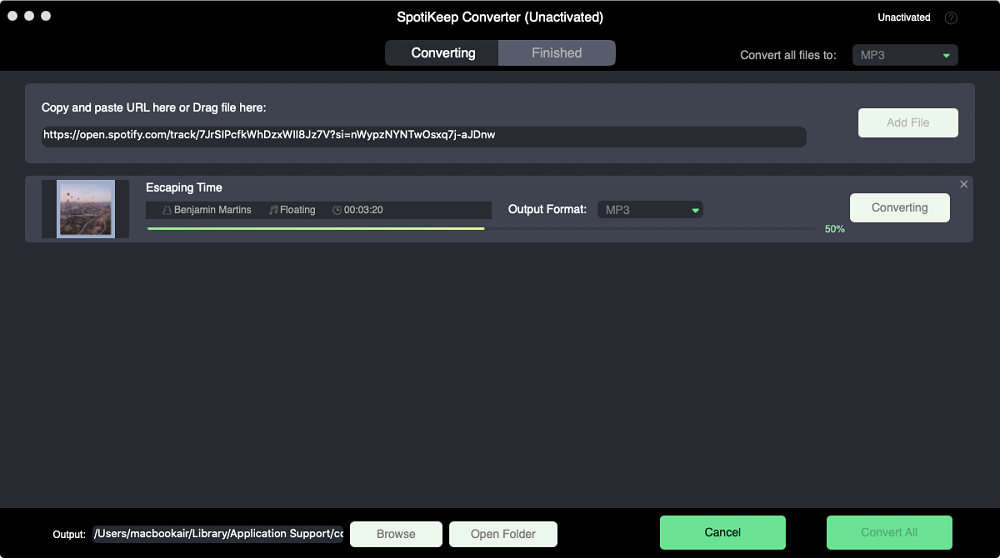The height and width of the screenshot is (558, 1000).
Task: Cancel the conversion
Action: tap(723, 532)
